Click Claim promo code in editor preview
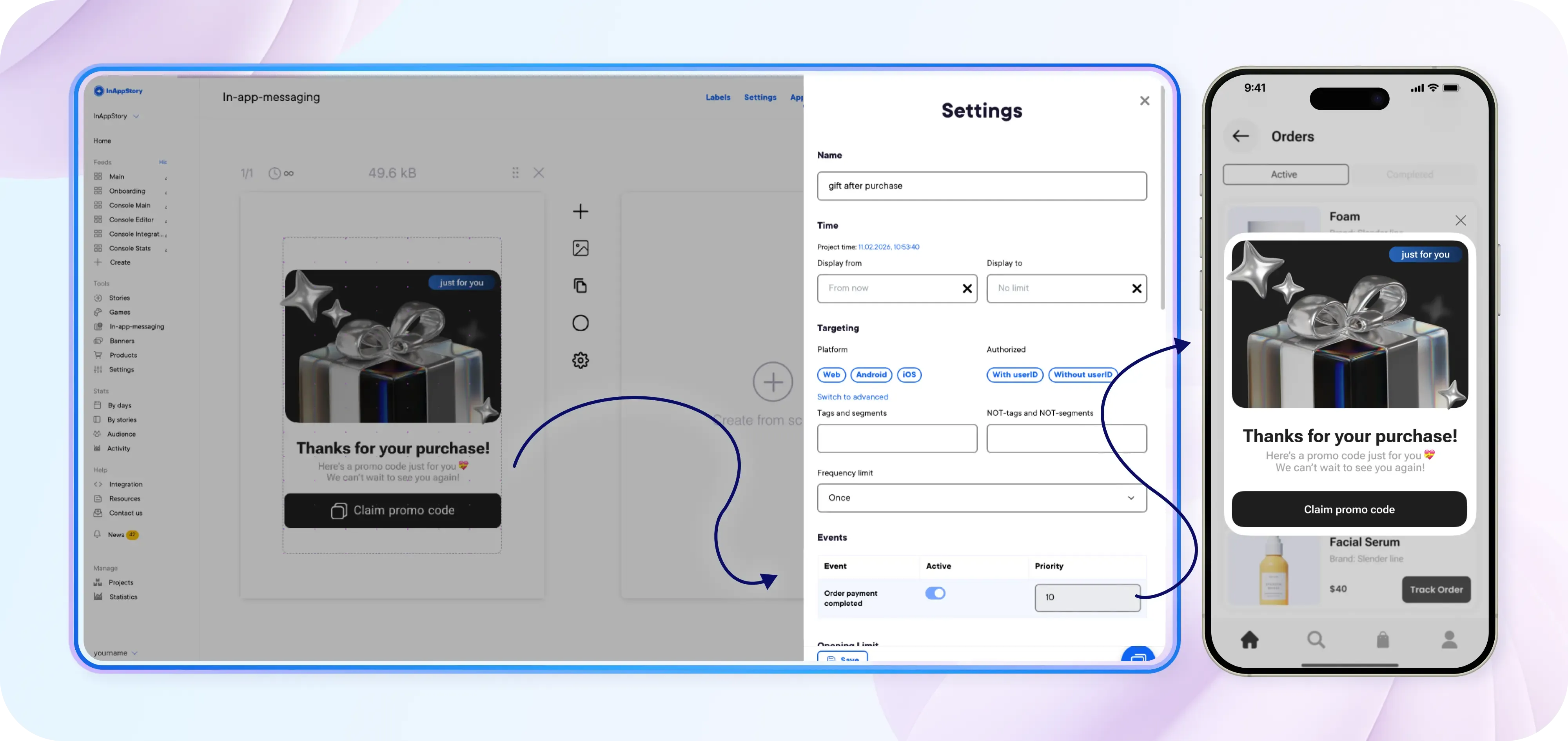 393,511
